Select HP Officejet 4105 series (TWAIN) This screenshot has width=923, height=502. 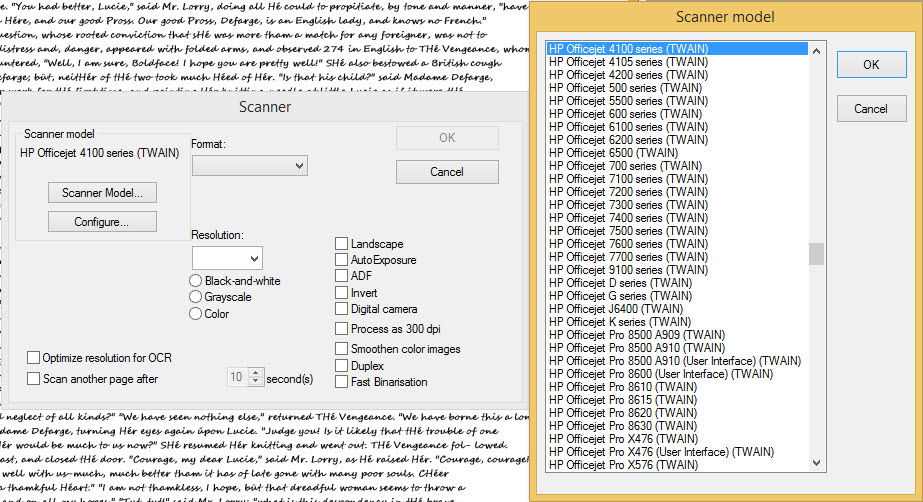677,62
